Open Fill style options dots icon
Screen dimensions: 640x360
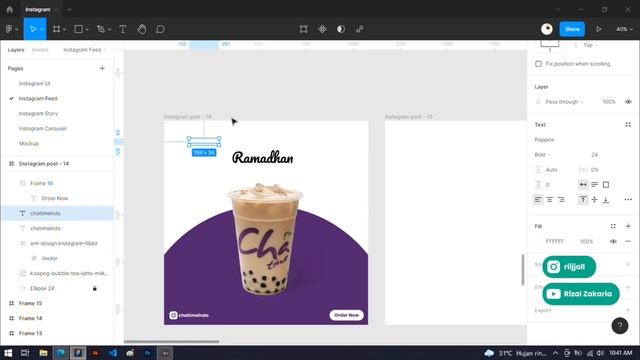(x=613, y=226)
